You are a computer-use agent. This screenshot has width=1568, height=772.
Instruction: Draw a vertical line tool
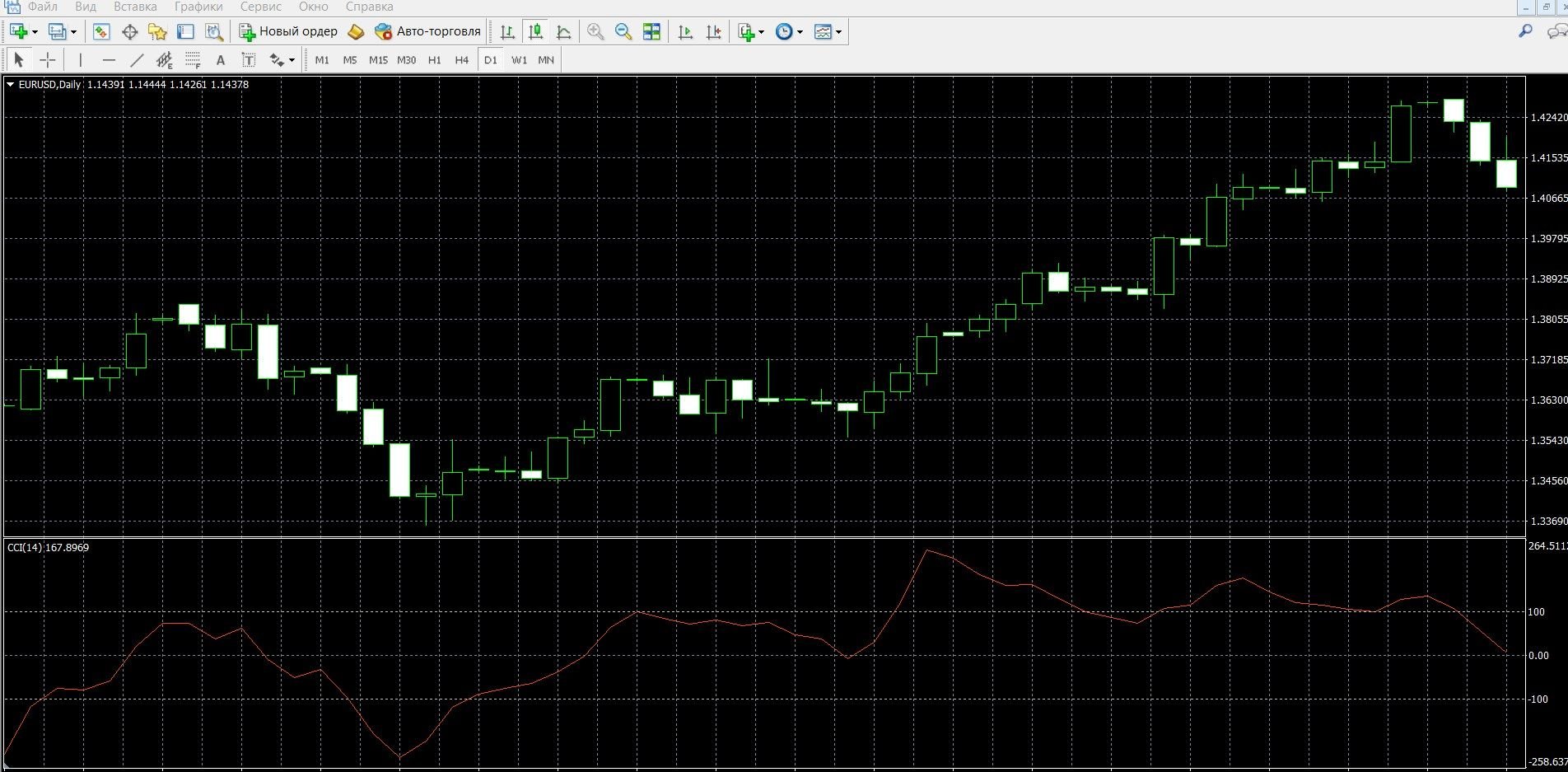[80, 60]
